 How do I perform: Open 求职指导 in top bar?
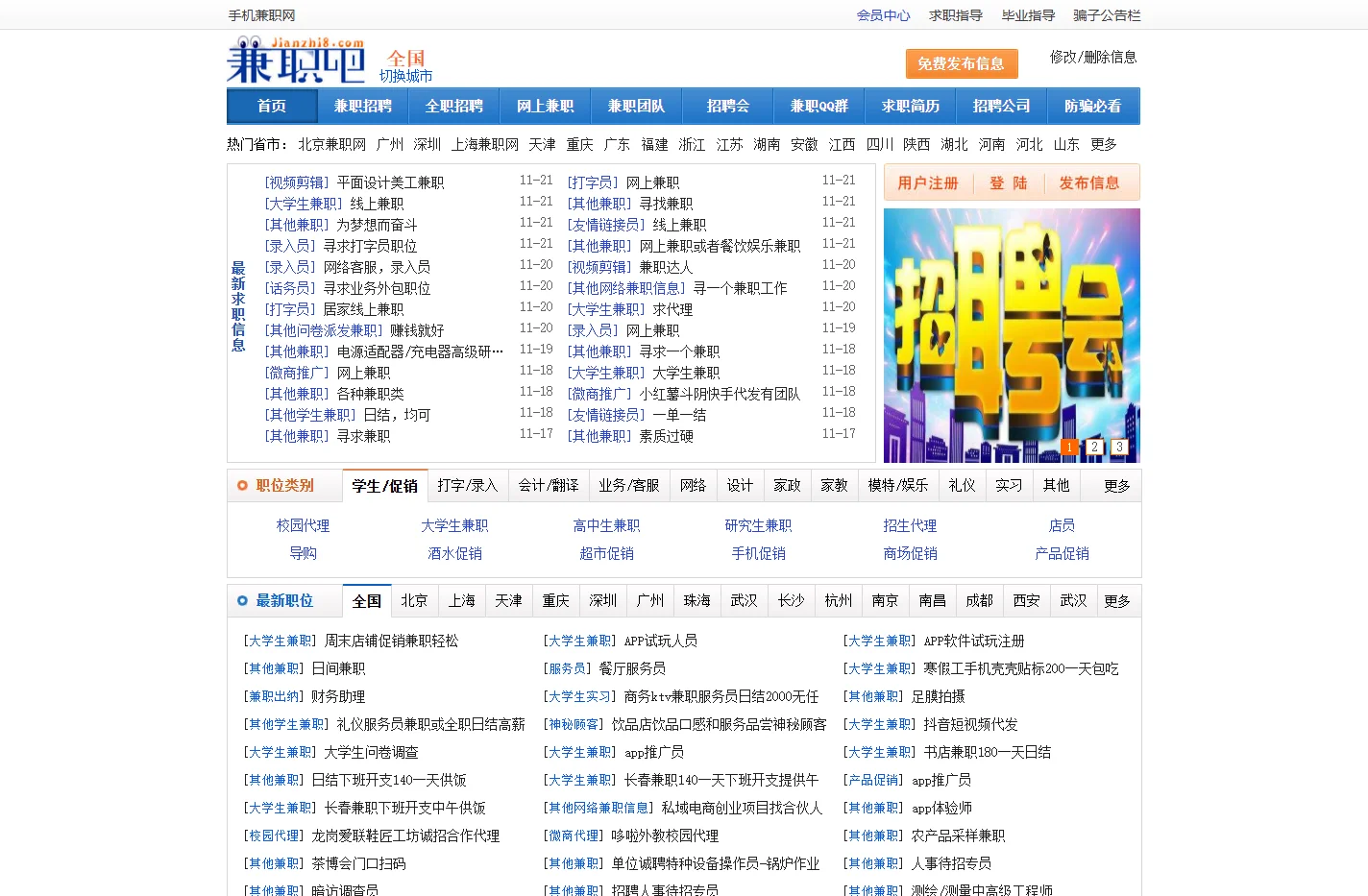tap(955, 15)
